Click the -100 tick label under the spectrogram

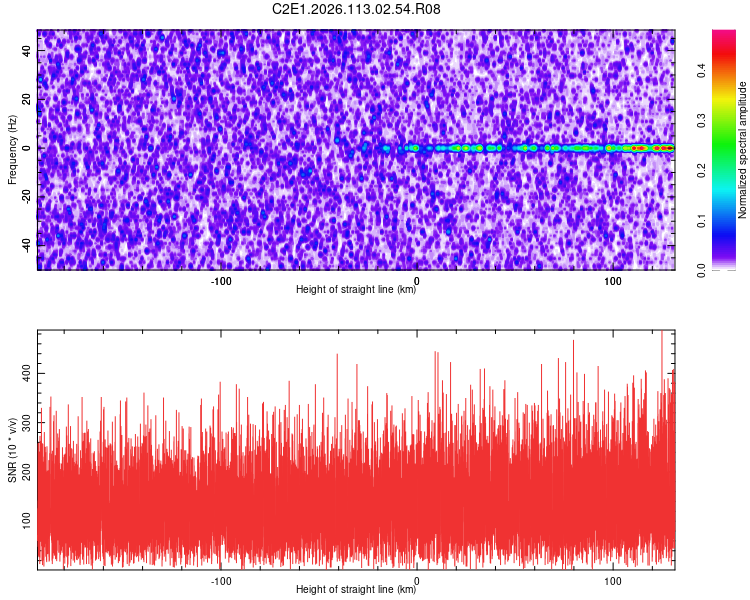click(x=221, y=280)
